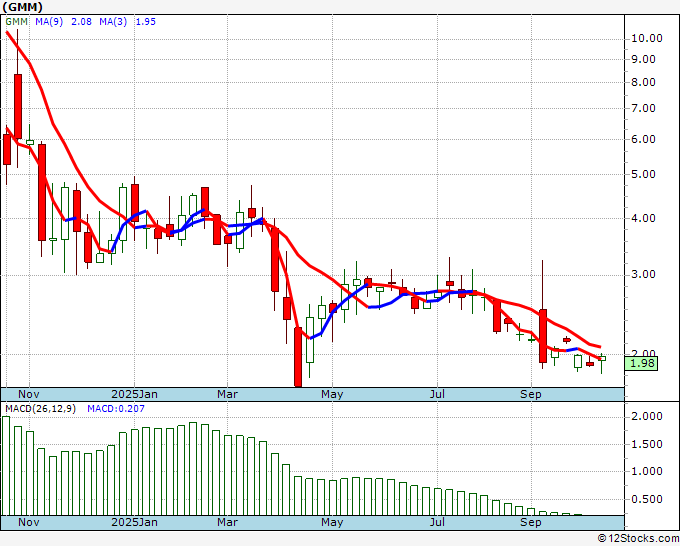
Task: Click Nov on the price chart axis
Action: coord(29,394)
